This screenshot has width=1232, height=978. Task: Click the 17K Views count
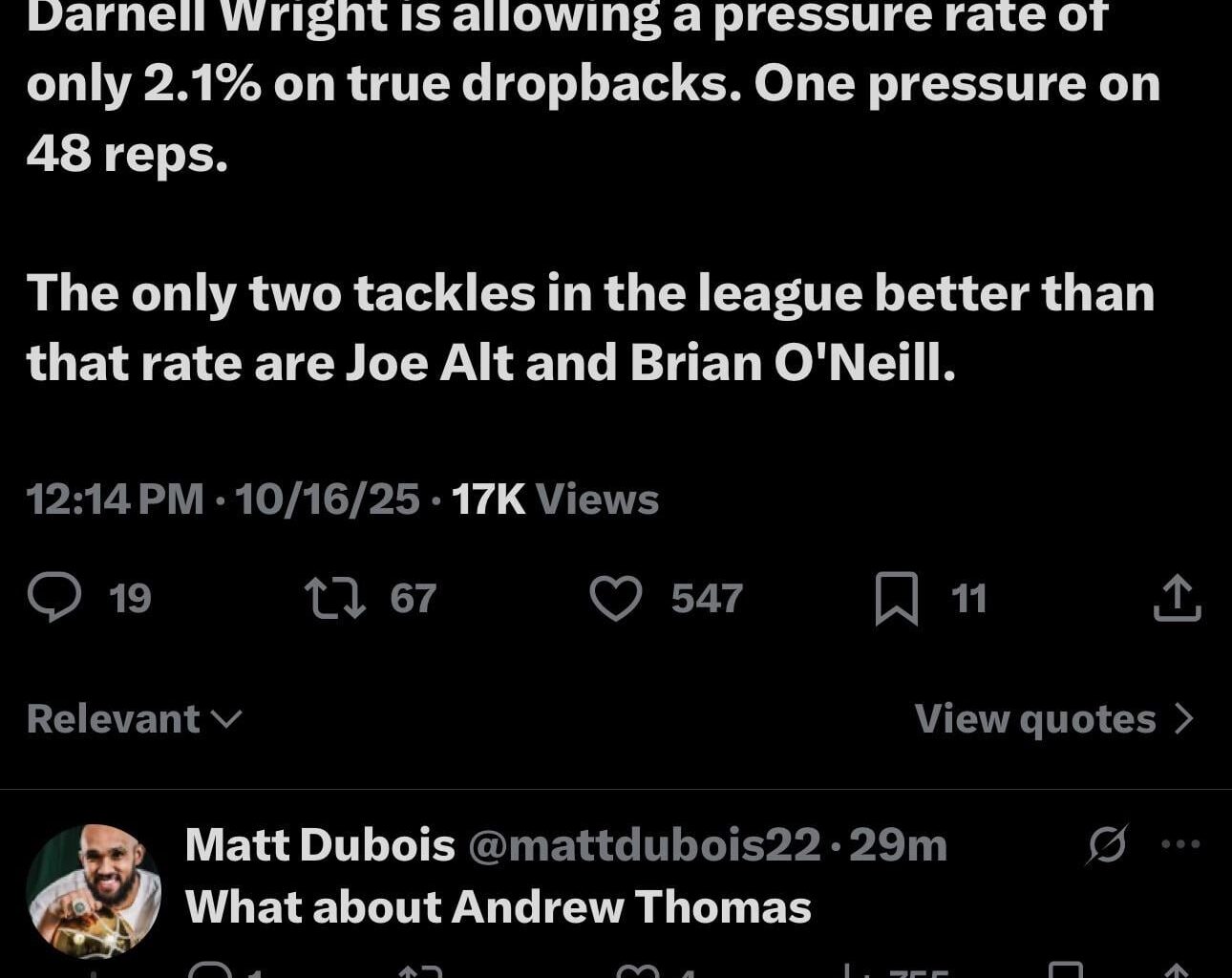[x=555, y=500]
